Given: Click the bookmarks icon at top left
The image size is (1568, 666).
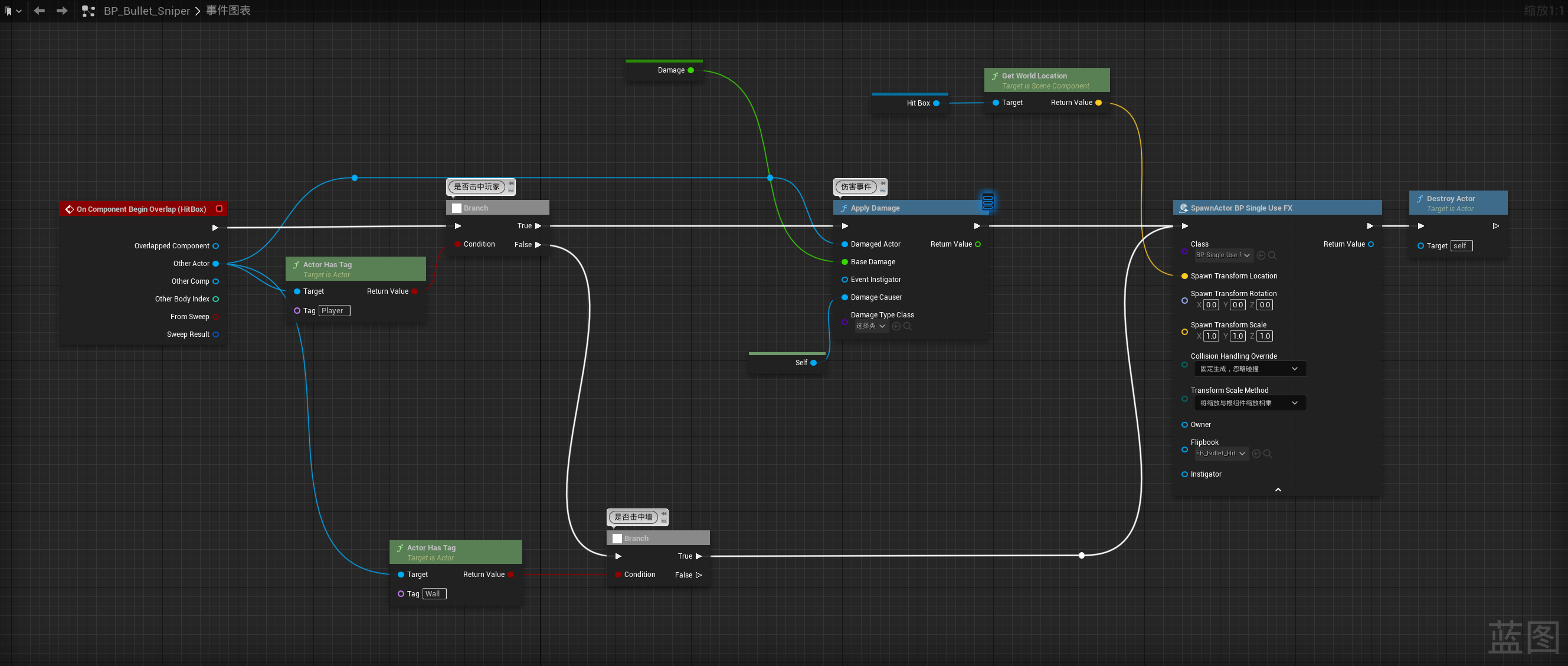Looking at the screenshot, I should (x=8, y=11).
